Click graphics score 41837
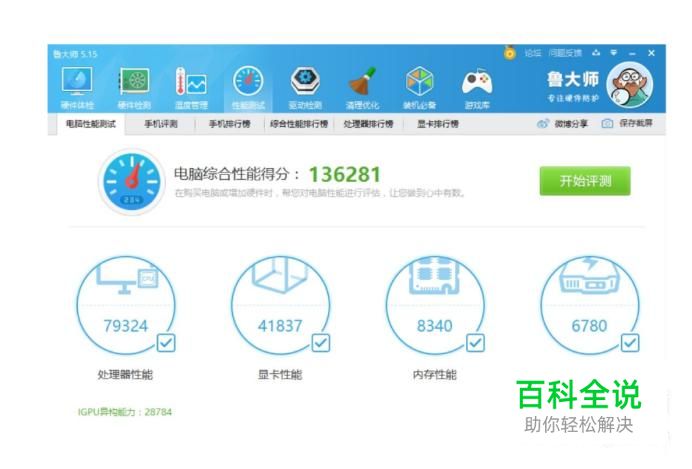This screenshot has height=469, width=692. click(x=280, y=326)
